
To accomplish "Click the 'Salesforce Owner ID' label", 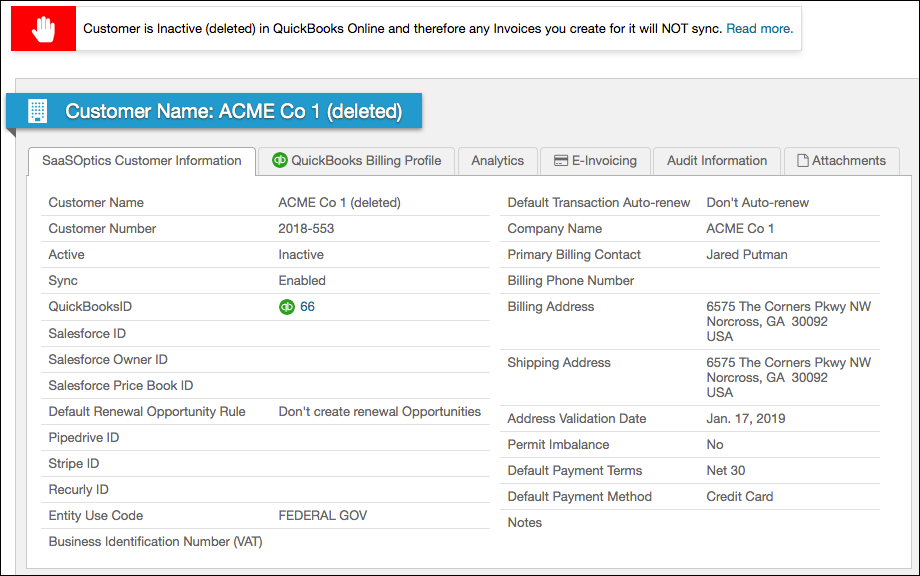I will coord(108,360).
